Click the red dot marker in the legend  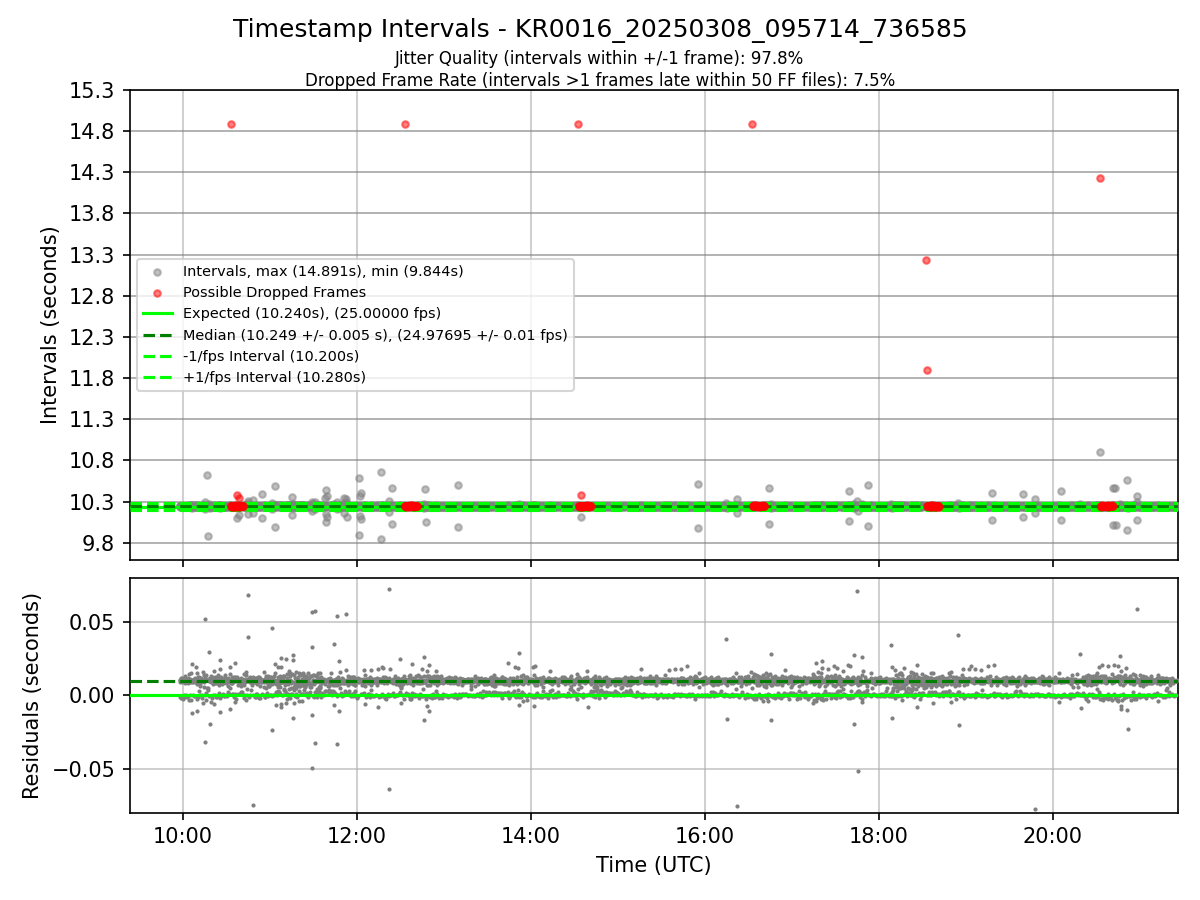pyautogui.click(x=156, y=292)
